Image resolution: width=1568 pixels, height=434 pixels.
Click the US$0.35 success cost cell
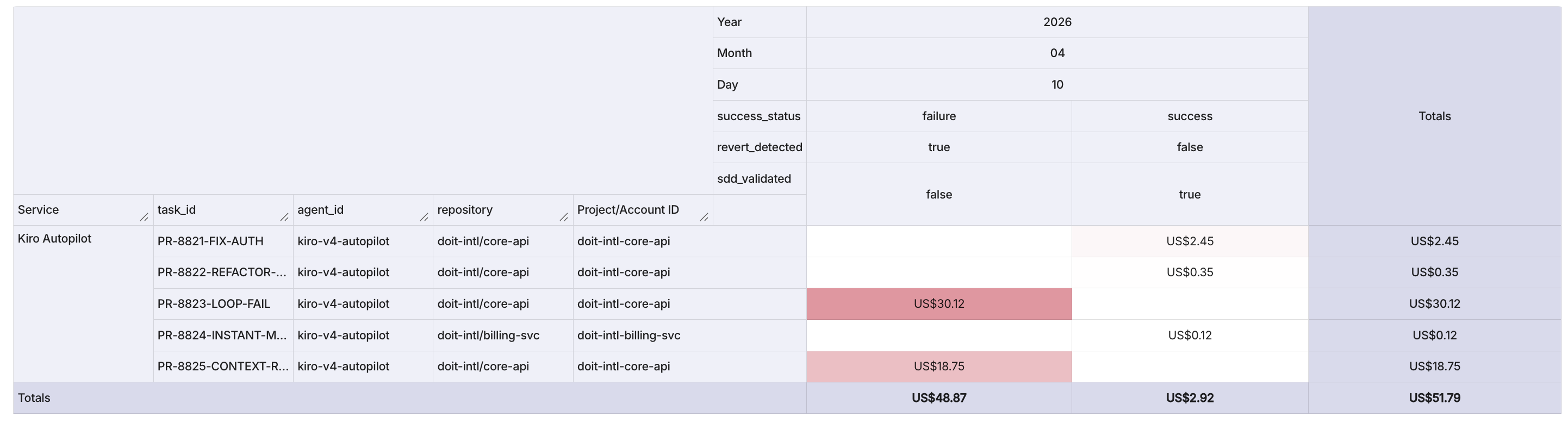point(1190,272)
